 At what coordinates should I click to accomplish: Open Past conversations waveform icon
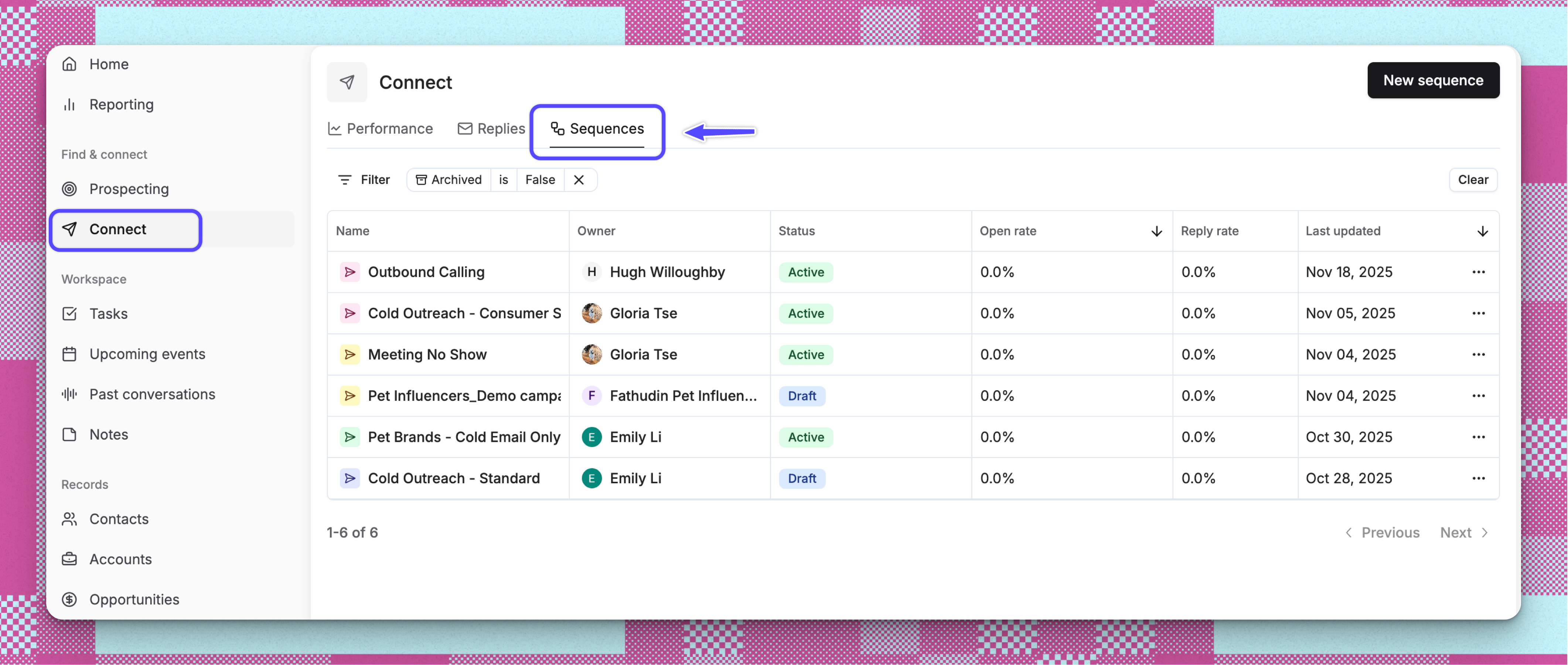pos(69,394)
